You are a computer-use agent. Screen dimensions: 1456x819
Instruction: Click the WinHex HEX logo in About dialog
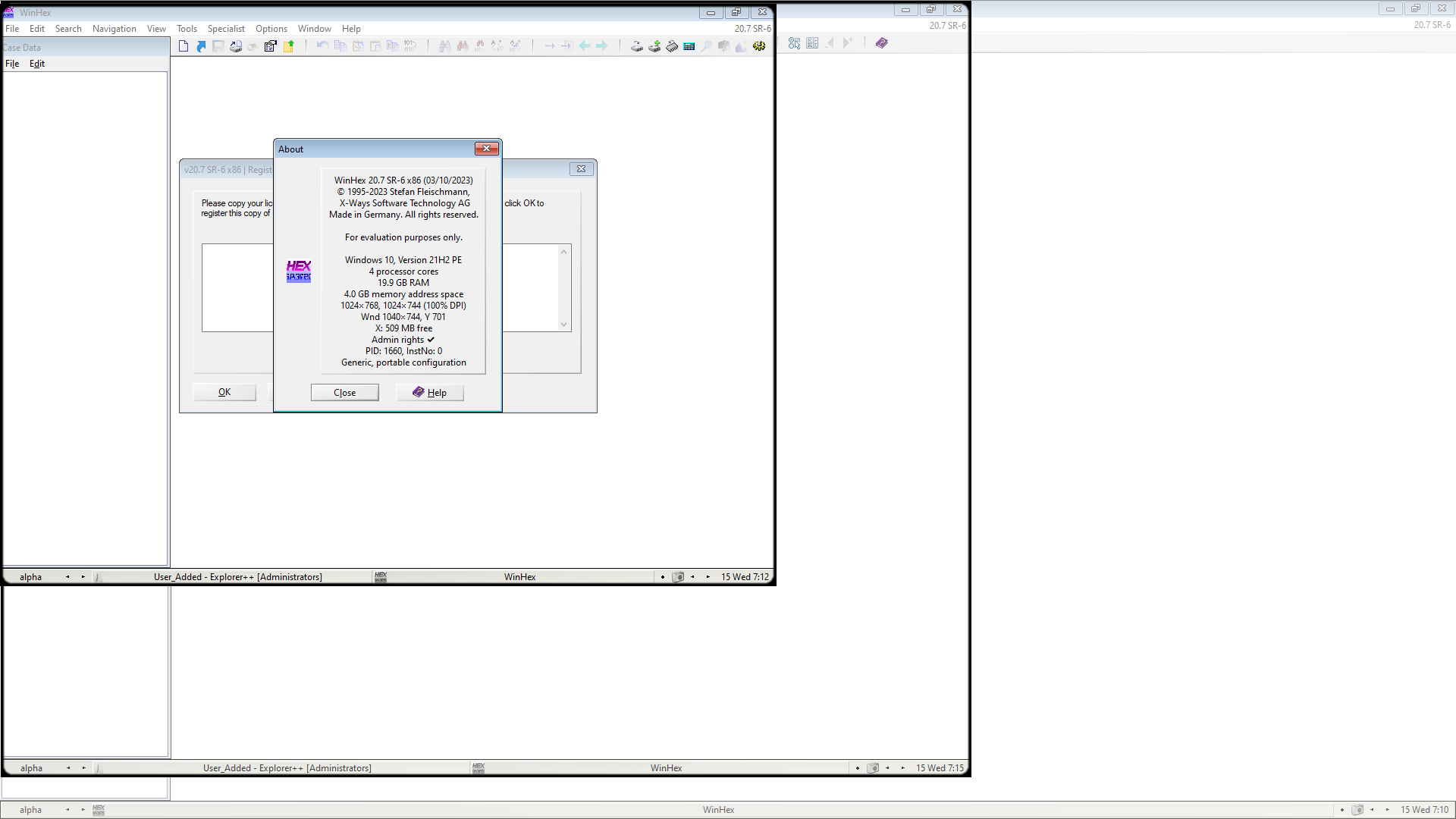[299, 271]
